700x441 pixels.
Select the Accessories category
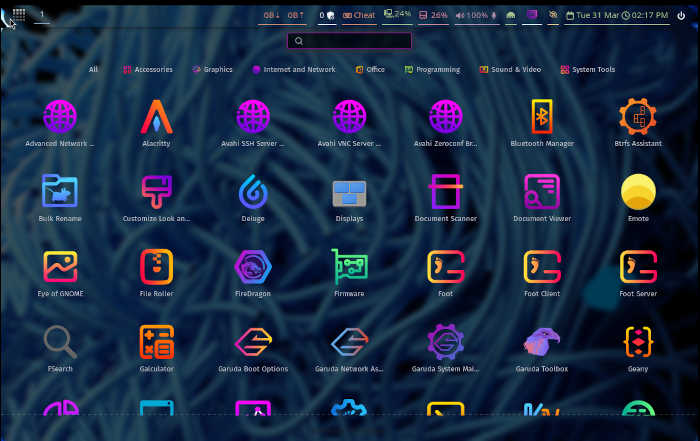(x=148, y=70)
